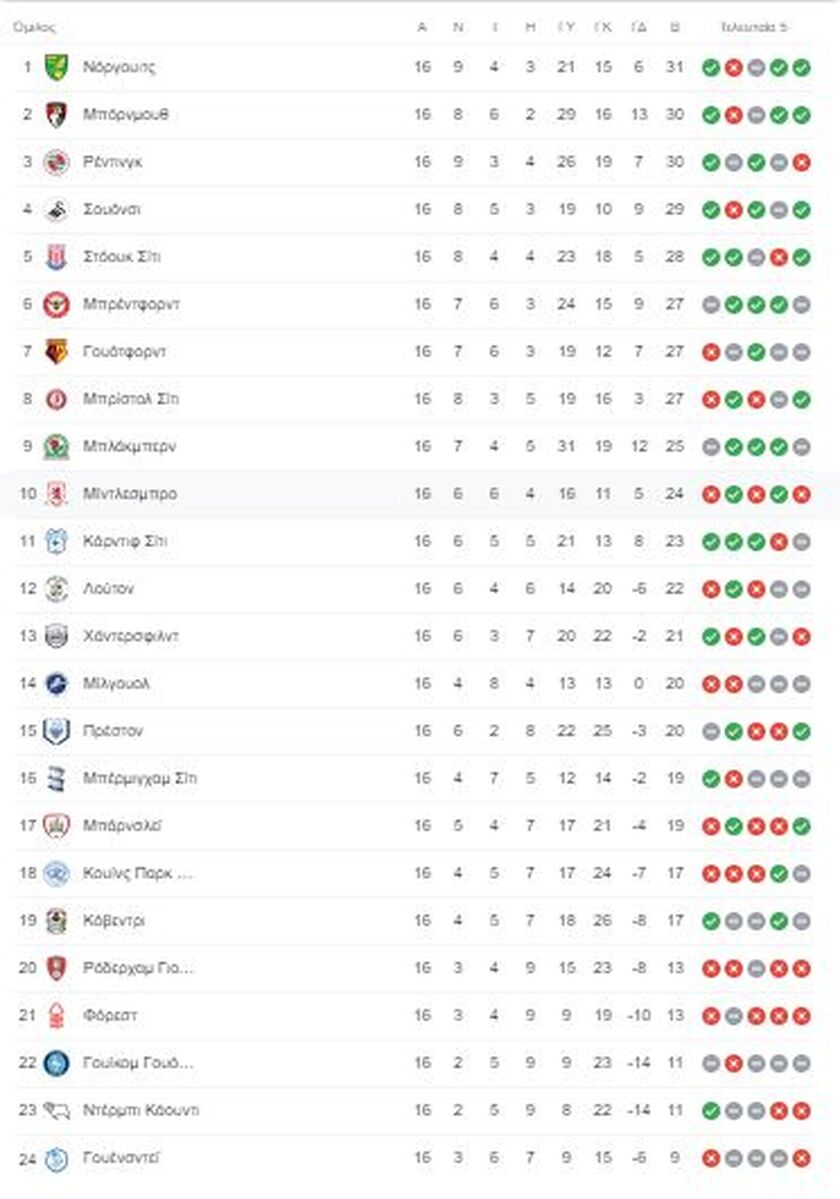Click Reading's last red loss indicator
Screen dimensions: 840x1199
coord(801,162)
